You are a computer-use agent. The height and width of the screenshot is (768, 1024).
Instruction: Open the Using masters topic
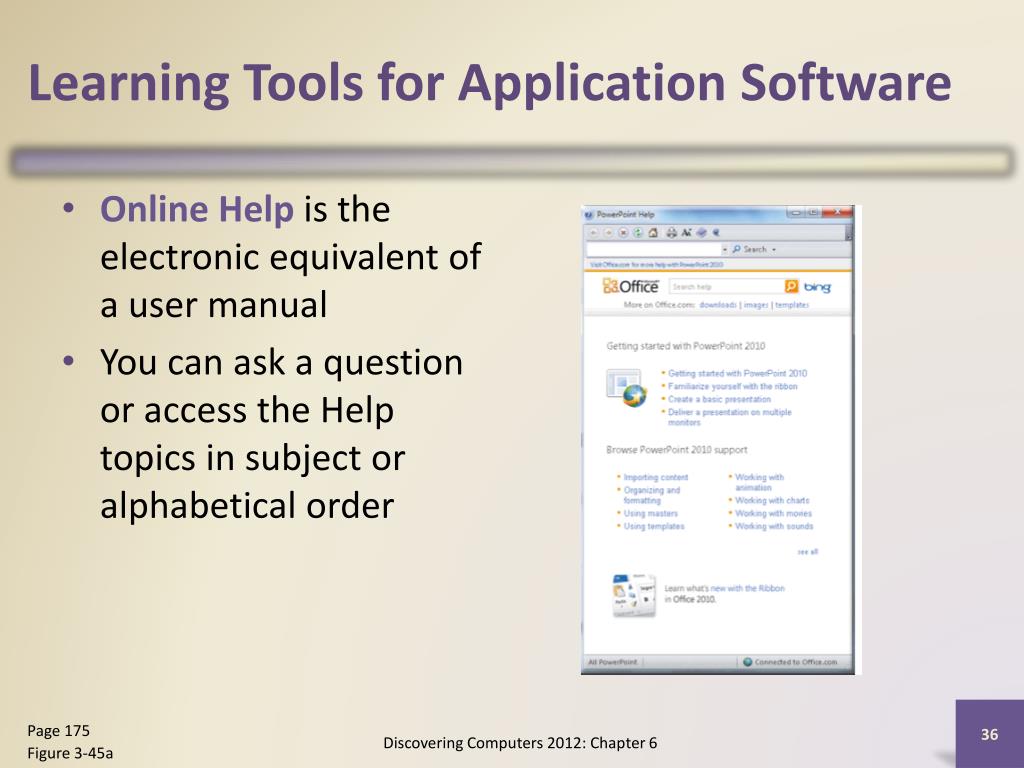point(650,513)
